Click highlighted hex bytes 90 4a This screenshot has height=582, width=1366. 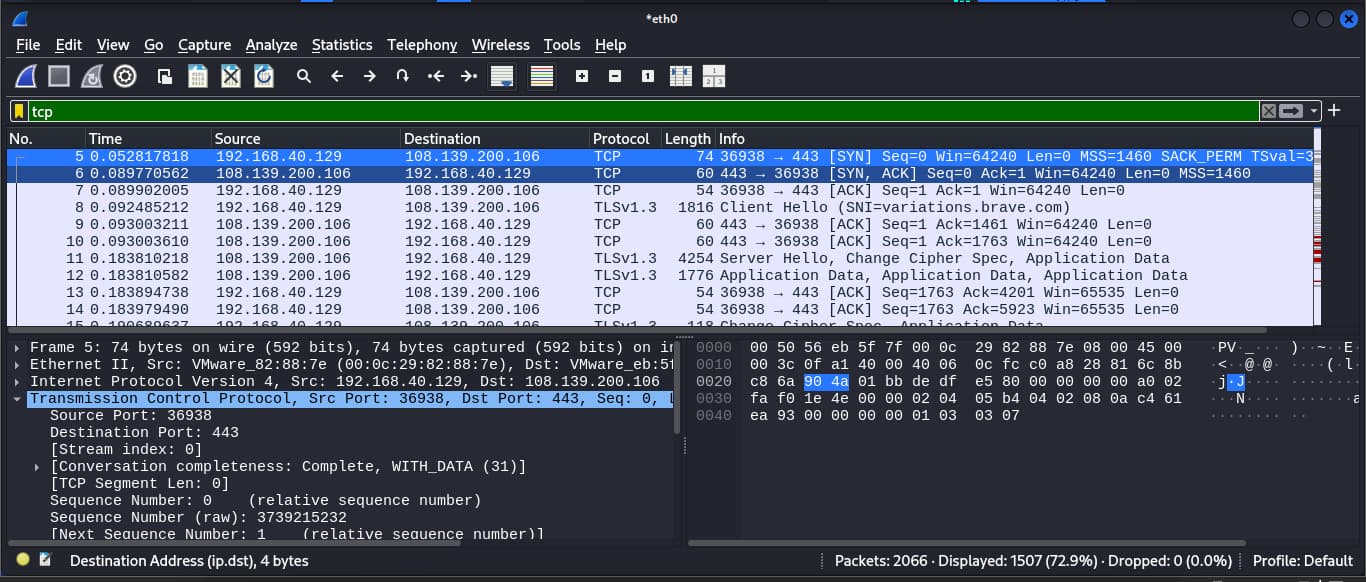pos(826,381)
